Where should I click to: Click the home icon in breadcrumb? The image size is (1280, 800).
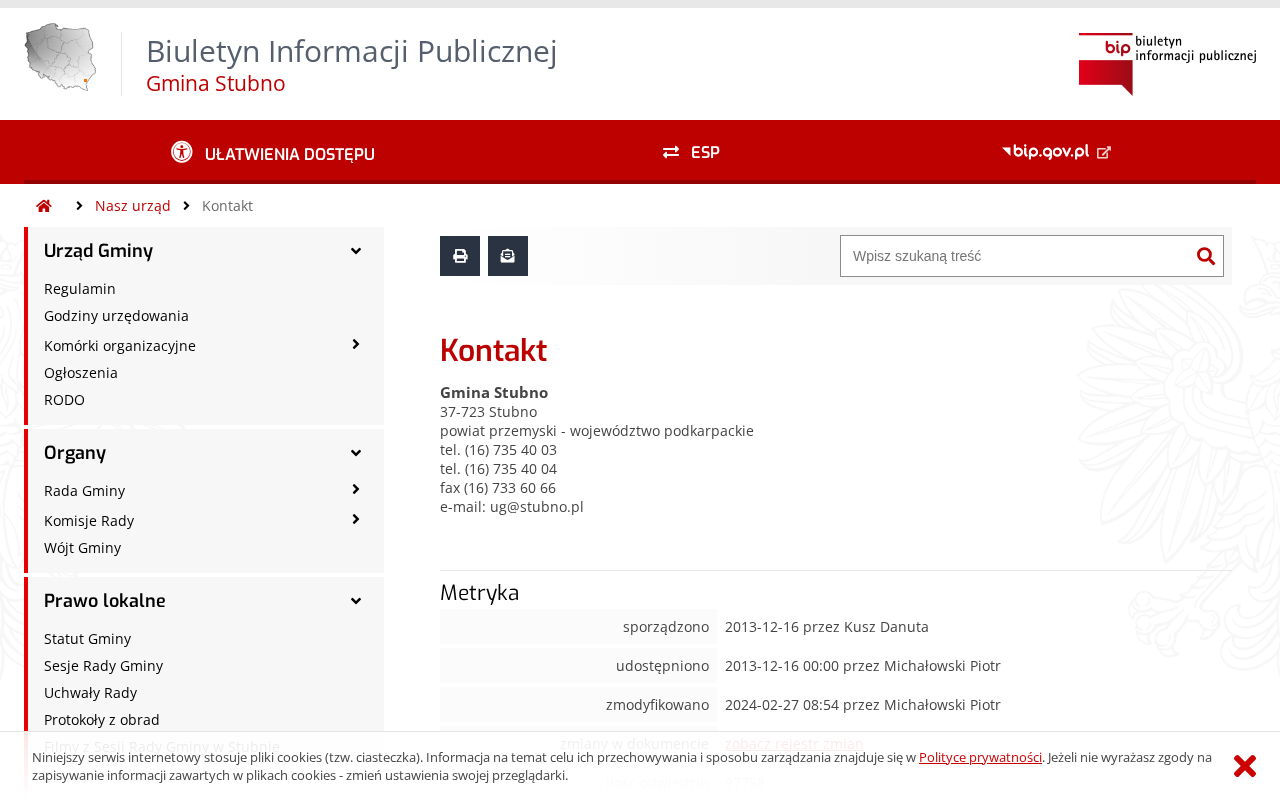tap(44, 206)
